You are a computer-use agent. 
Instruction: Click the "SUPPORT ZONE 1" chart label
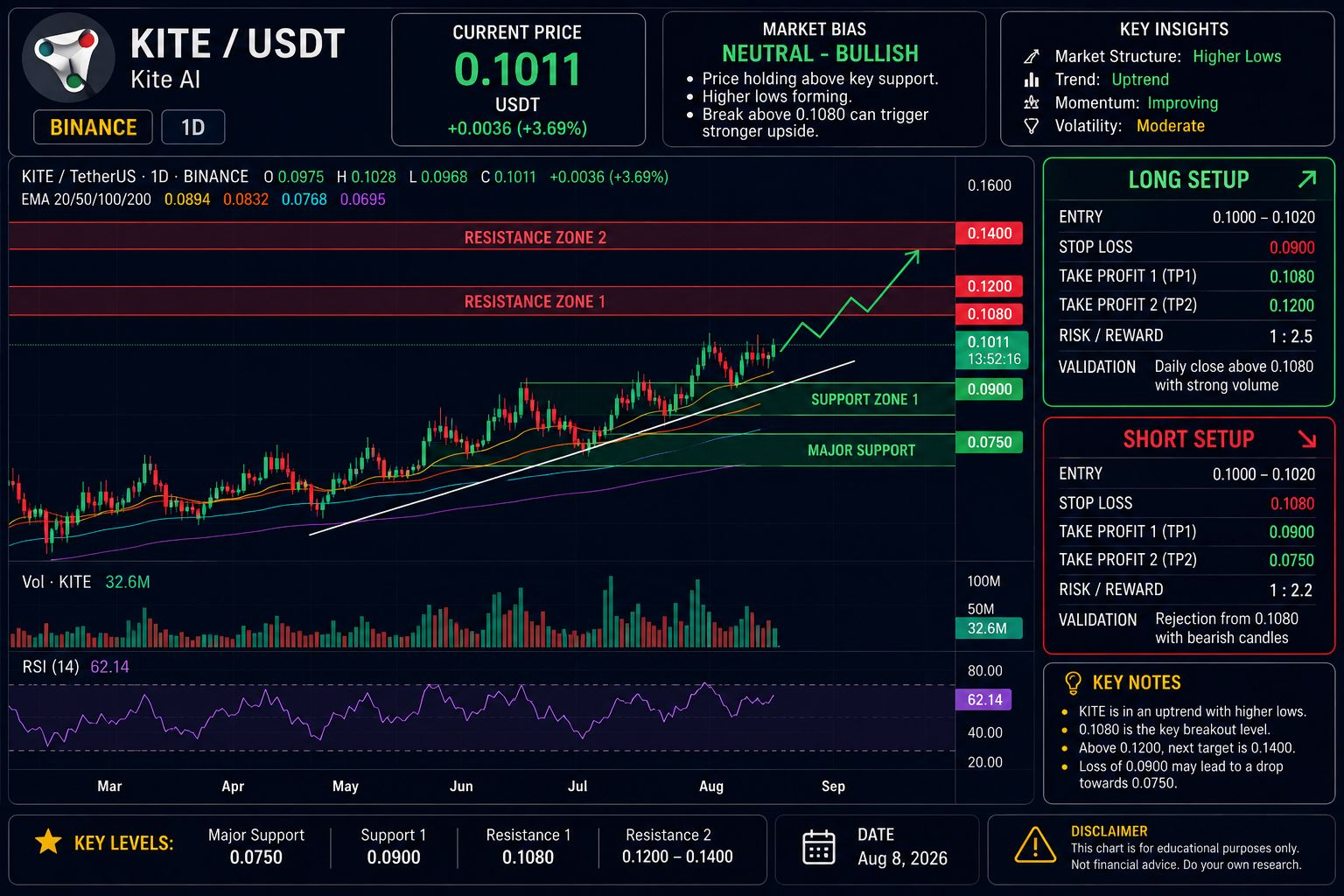click(864, 400)
